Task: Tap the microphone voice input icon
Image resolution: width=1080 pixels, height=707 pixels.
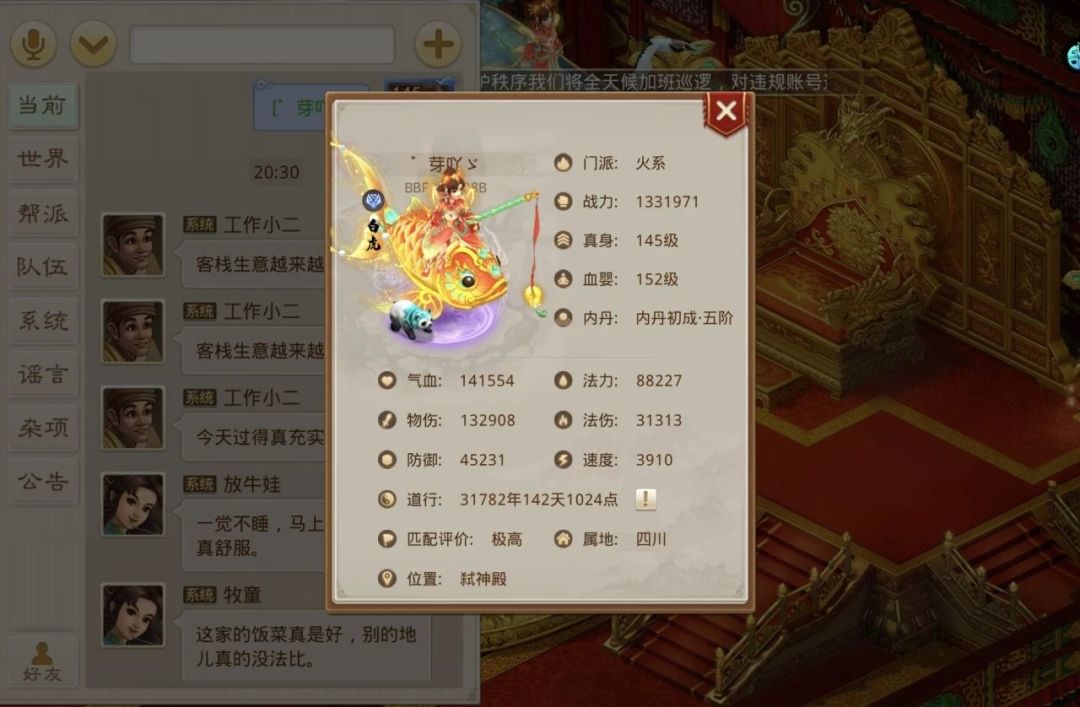Action: pos(32,45)
